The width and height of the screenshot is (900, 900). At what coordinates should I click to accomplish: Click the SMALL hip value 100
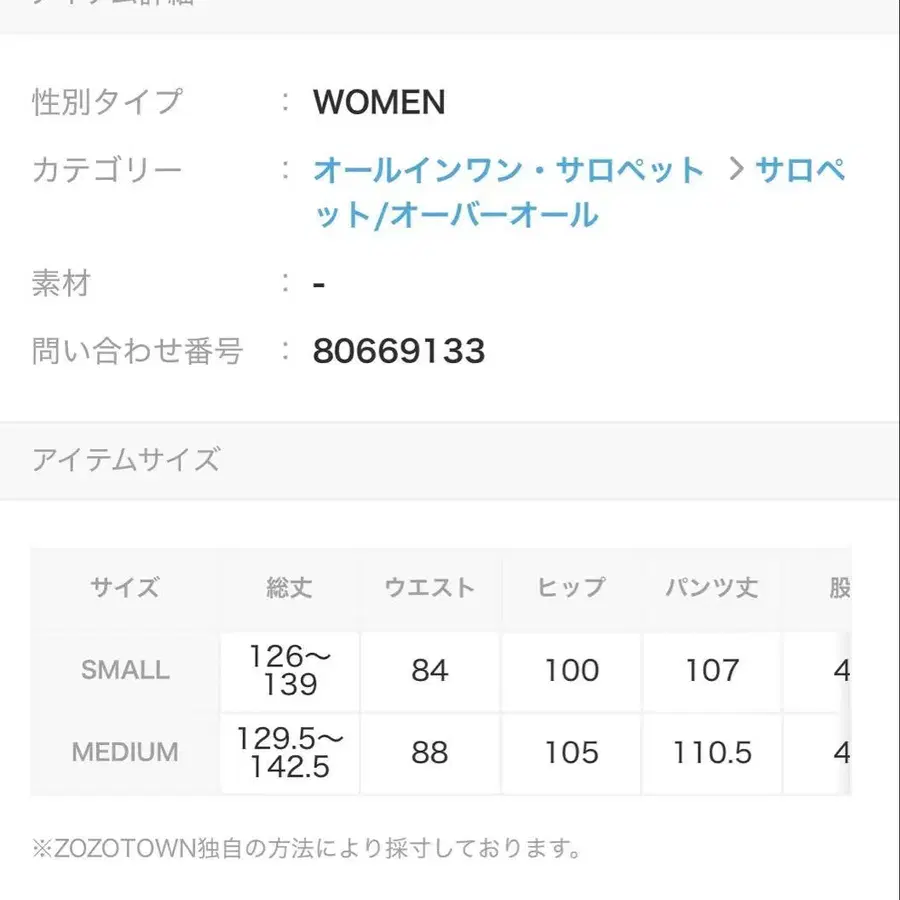571,670
